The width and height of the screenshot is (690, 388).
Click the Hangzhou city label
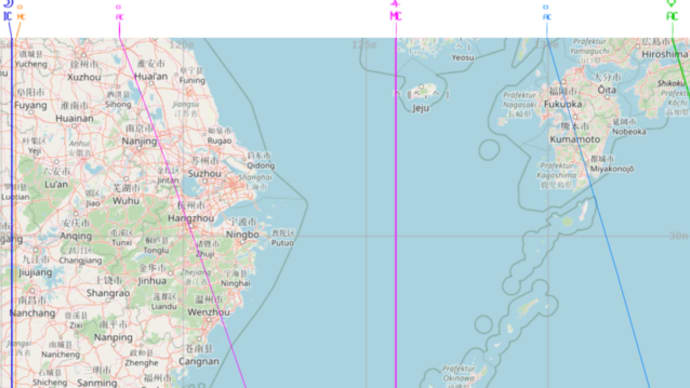(x=191, y=218)
